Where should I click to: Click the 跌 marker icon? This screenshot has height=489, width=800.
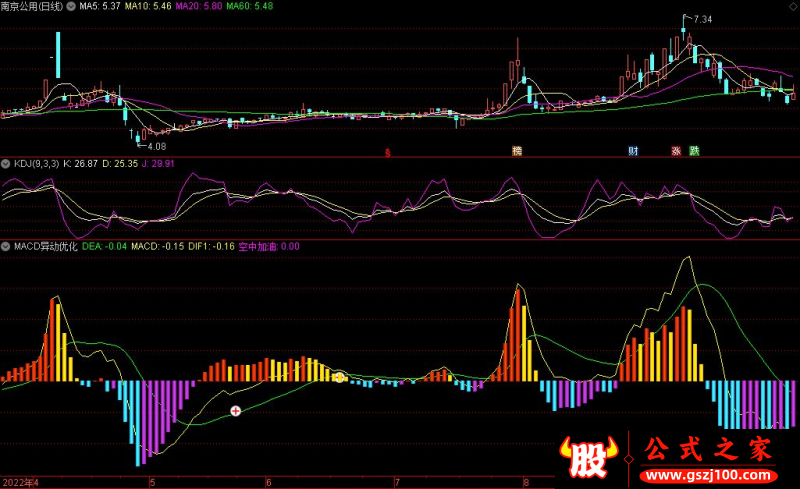694,151
